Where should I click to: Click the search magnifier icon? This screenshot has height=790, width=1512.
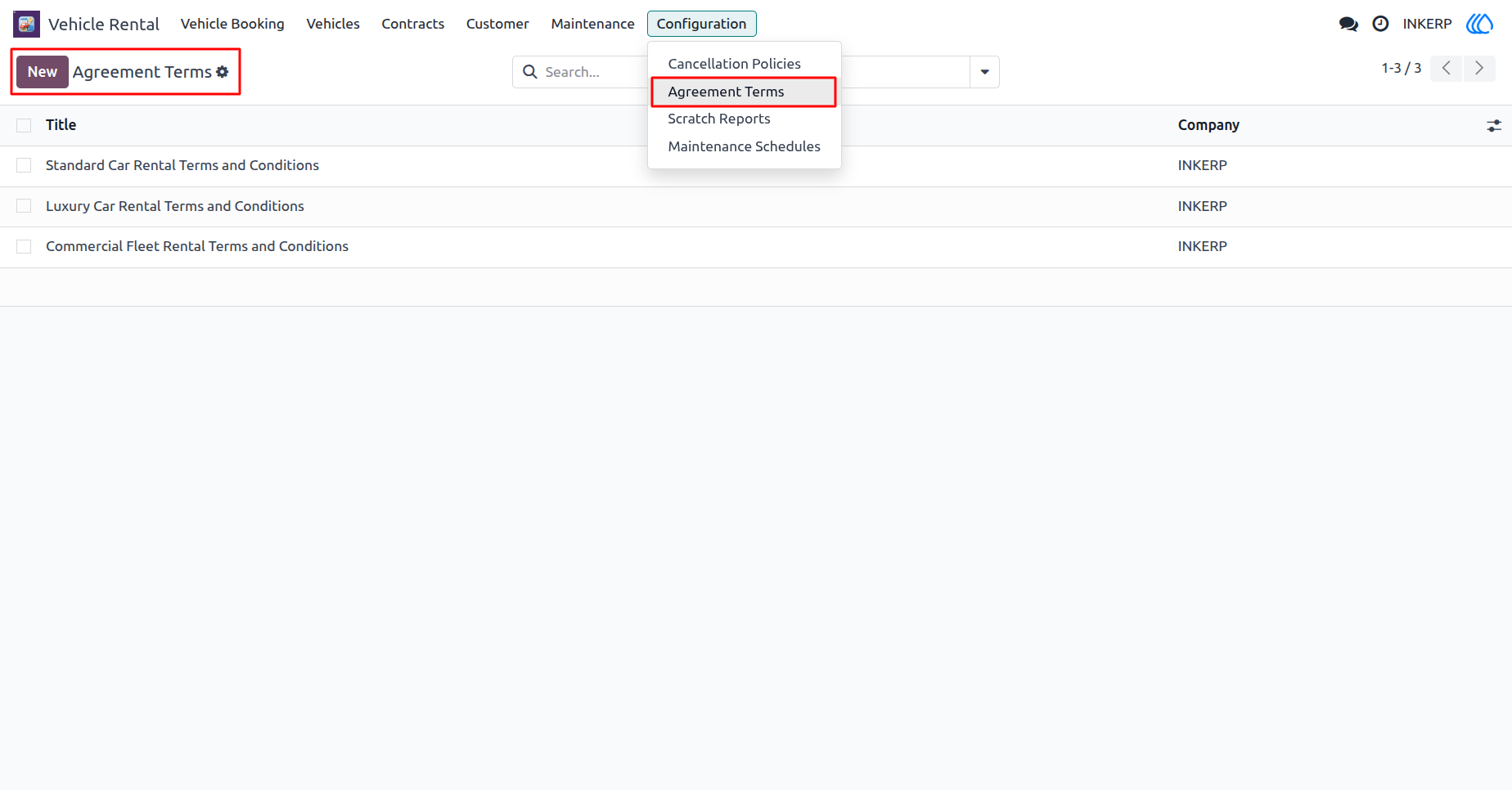coord(530,72)
